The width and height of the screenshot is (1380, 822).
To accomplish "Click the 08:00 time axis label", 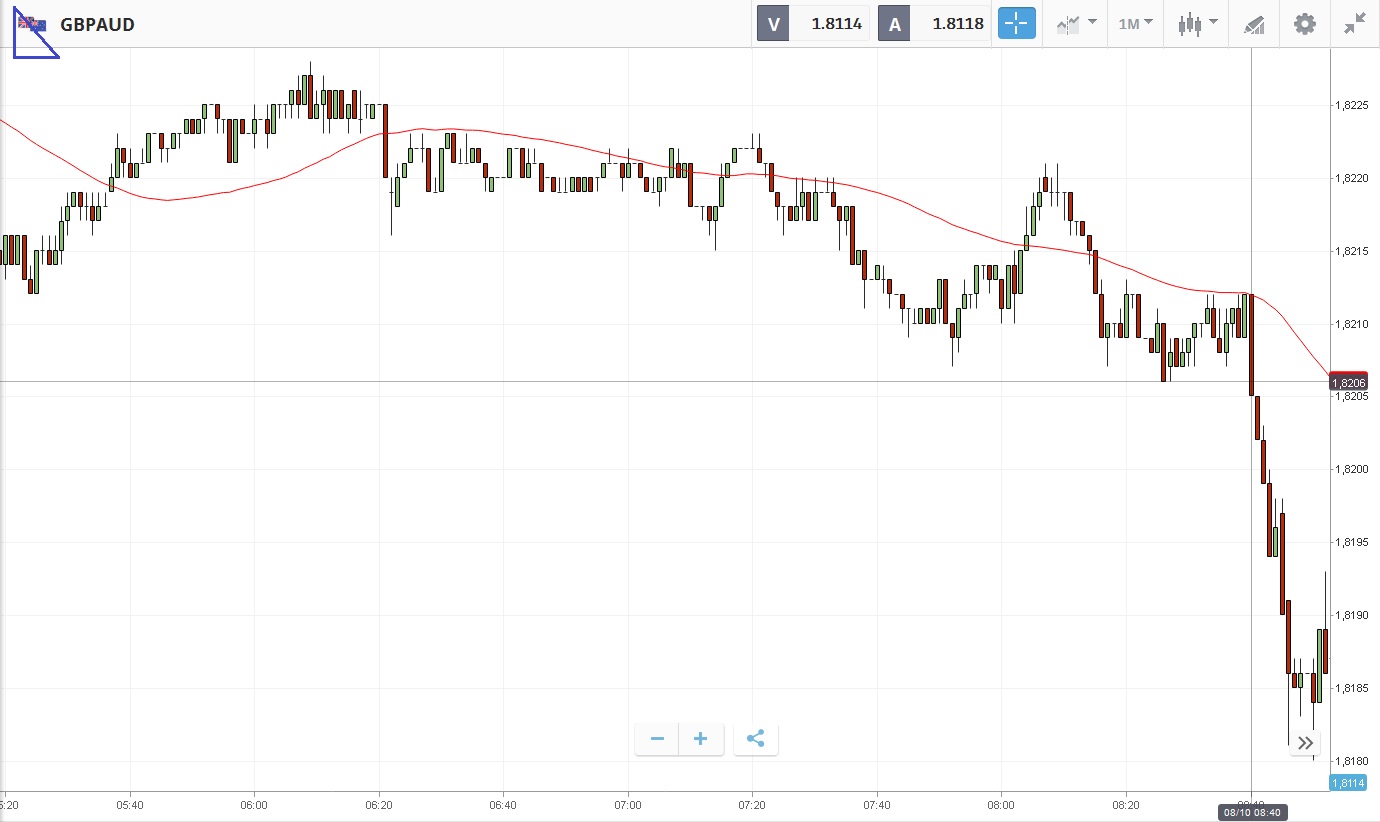I will pos(1001,805).
